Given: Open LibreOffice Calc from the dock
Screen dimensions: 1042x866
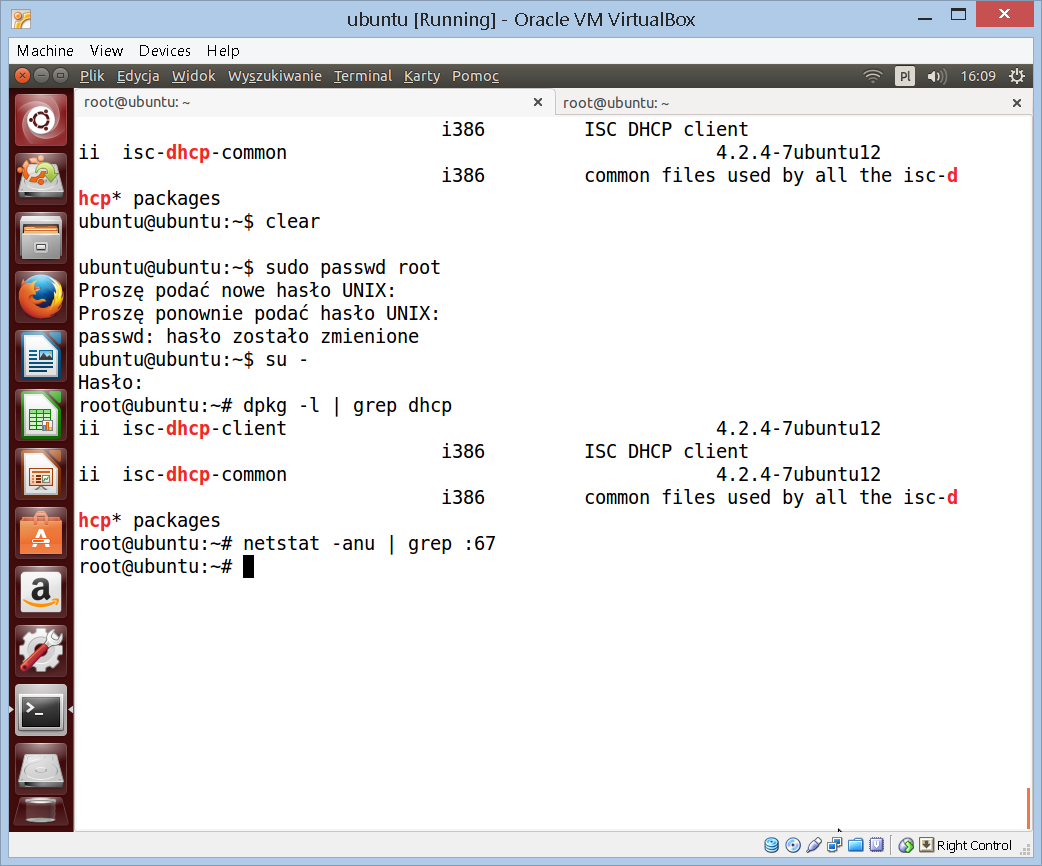Looking at the screenshot, I should click(x=41, y=415).
